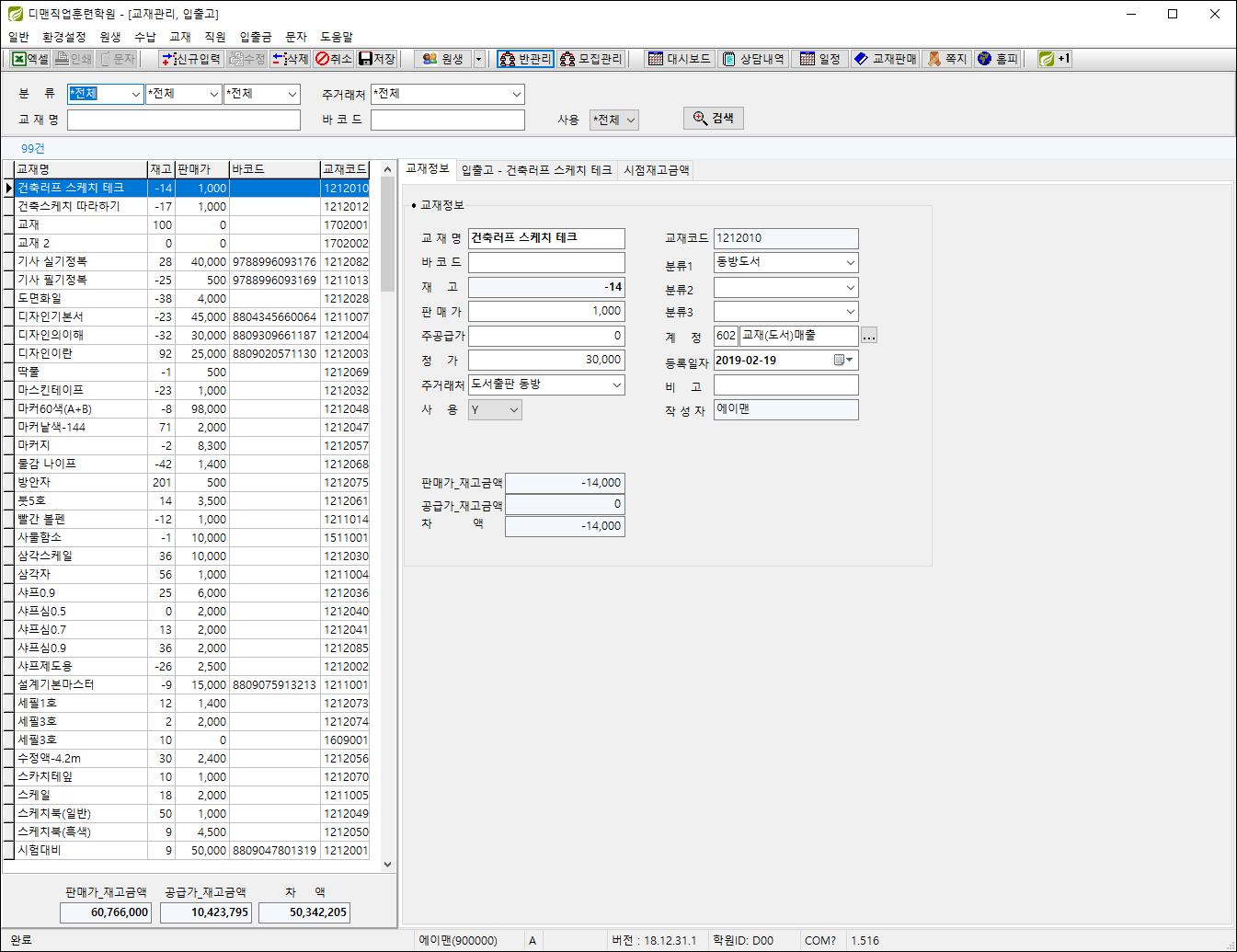Select the 교재정보 tab
Screen dimensions: 1237x952
coord(428,169)
